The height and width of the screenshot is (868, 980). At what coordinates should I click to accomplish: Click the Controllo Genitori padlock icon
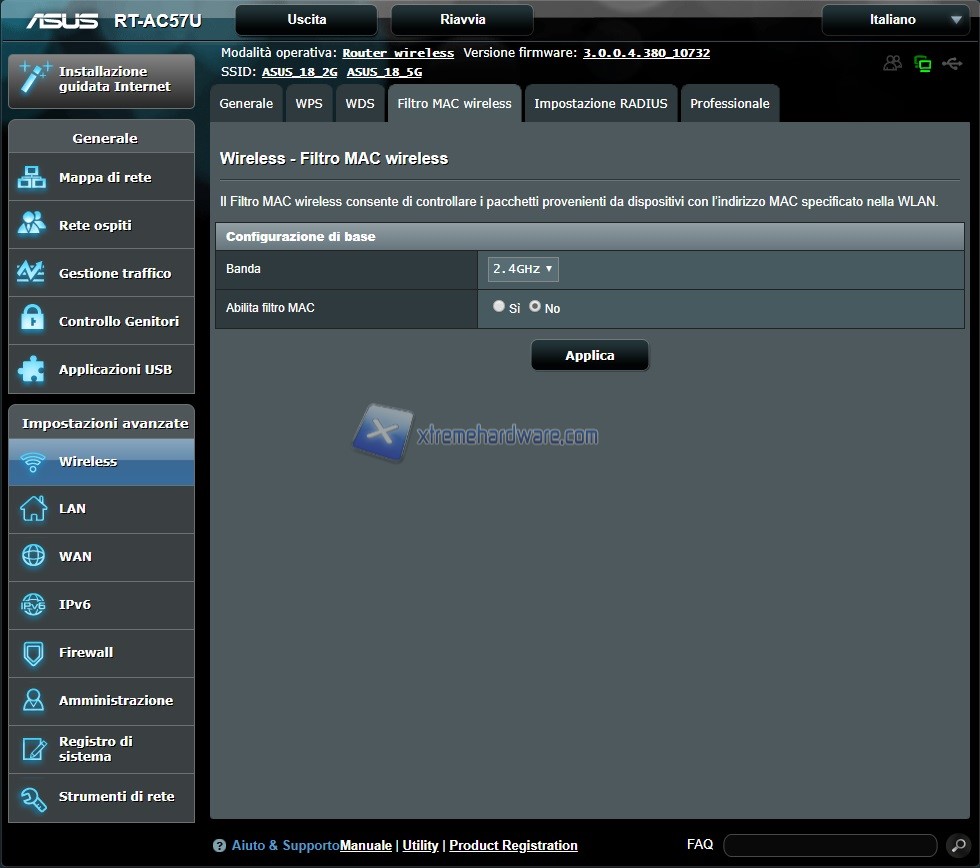[x=32, y=321]
